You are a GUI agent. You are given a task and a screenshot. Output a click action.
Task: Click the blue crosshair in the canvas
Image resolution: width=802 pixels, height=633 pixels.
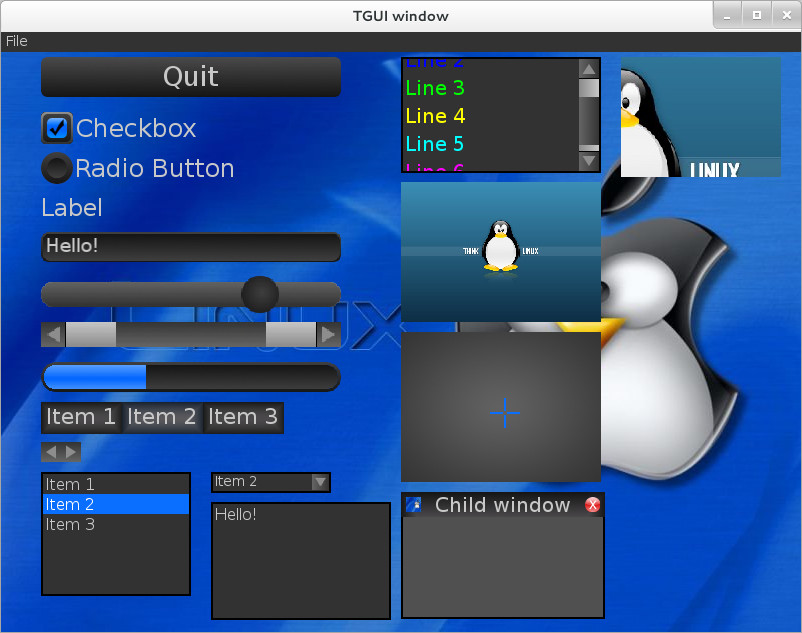505,413
